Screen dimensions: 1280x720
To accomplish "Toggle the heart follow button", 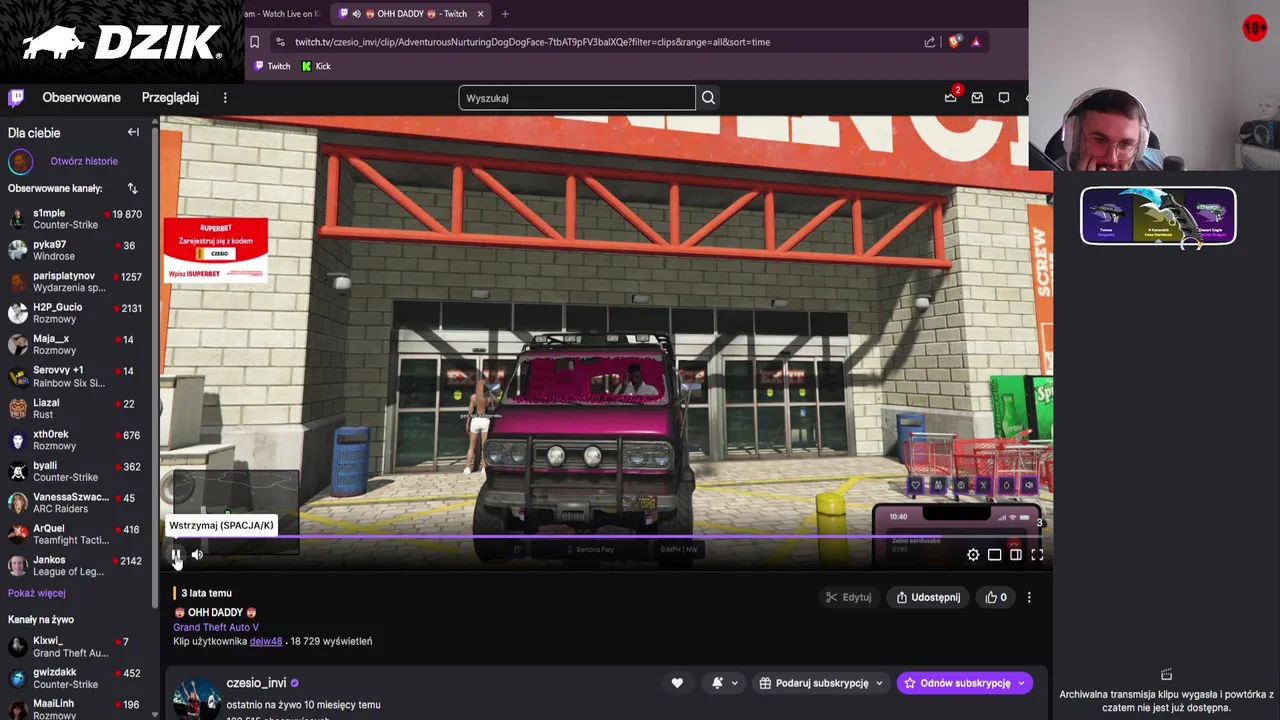I will pyautogui.click(x=677, y=683).
